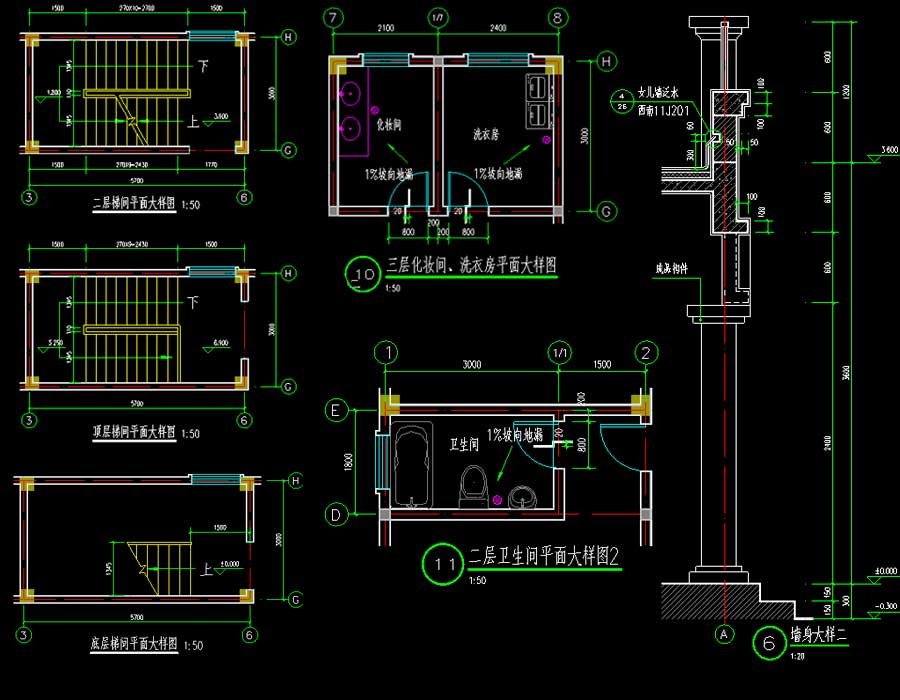Viewport: 900px width, 700px height.
Task: Select the 化妆间 room label
Action: (x=389, y=124)
